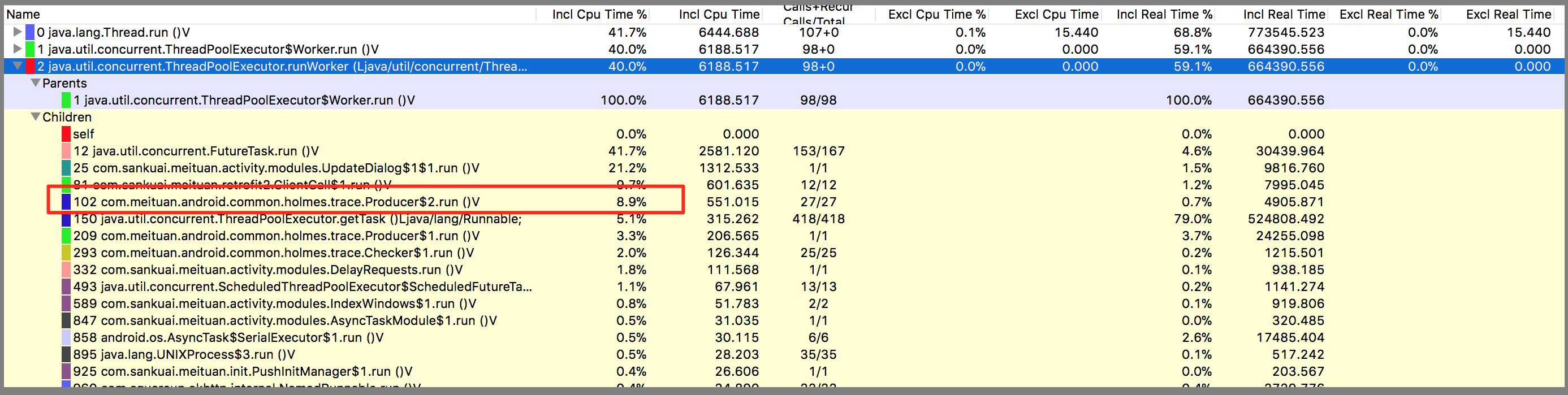Expand the 0 java.lang.Thread.run row
This screenshot has width=1568, height=395.
pos(17,32)
